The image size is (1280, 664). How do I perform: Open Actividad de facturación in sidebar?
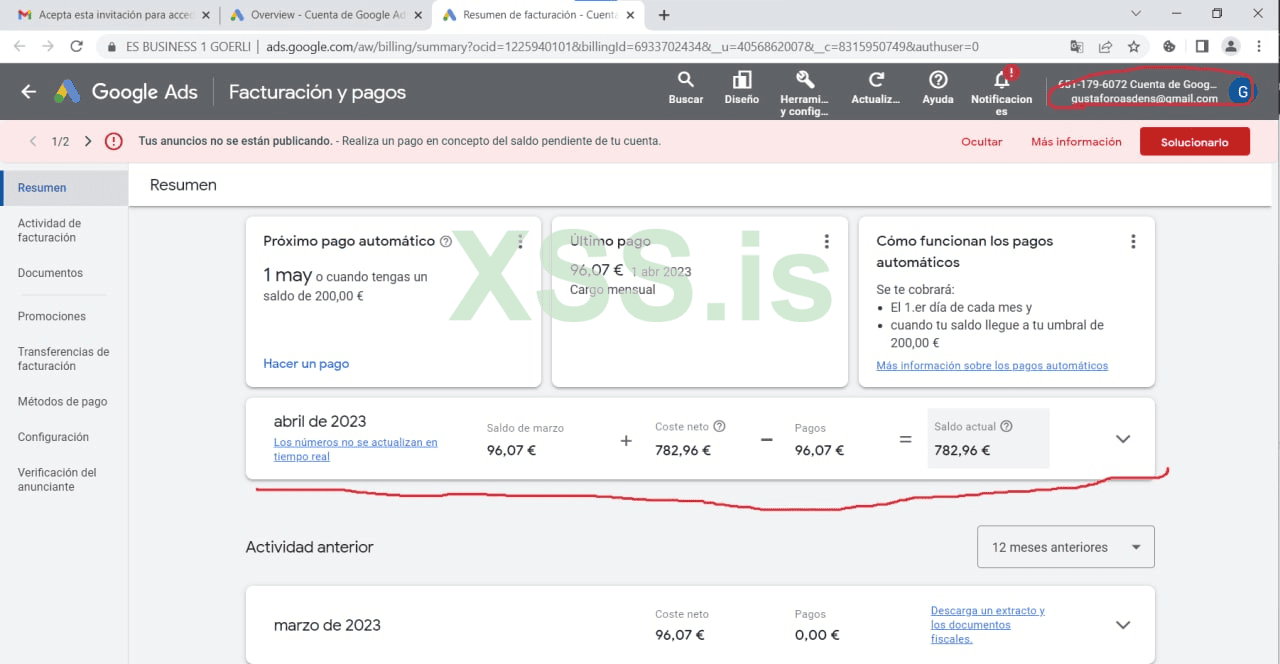pyautogui.click(x=49, y=230)
